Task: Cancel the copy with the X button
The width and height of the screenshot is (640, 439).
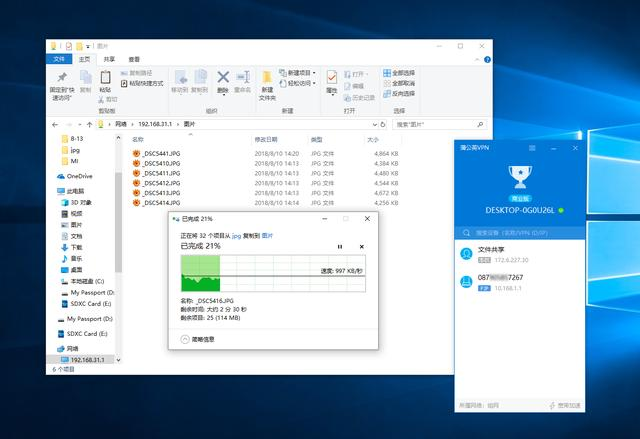Action: point(362,246)
